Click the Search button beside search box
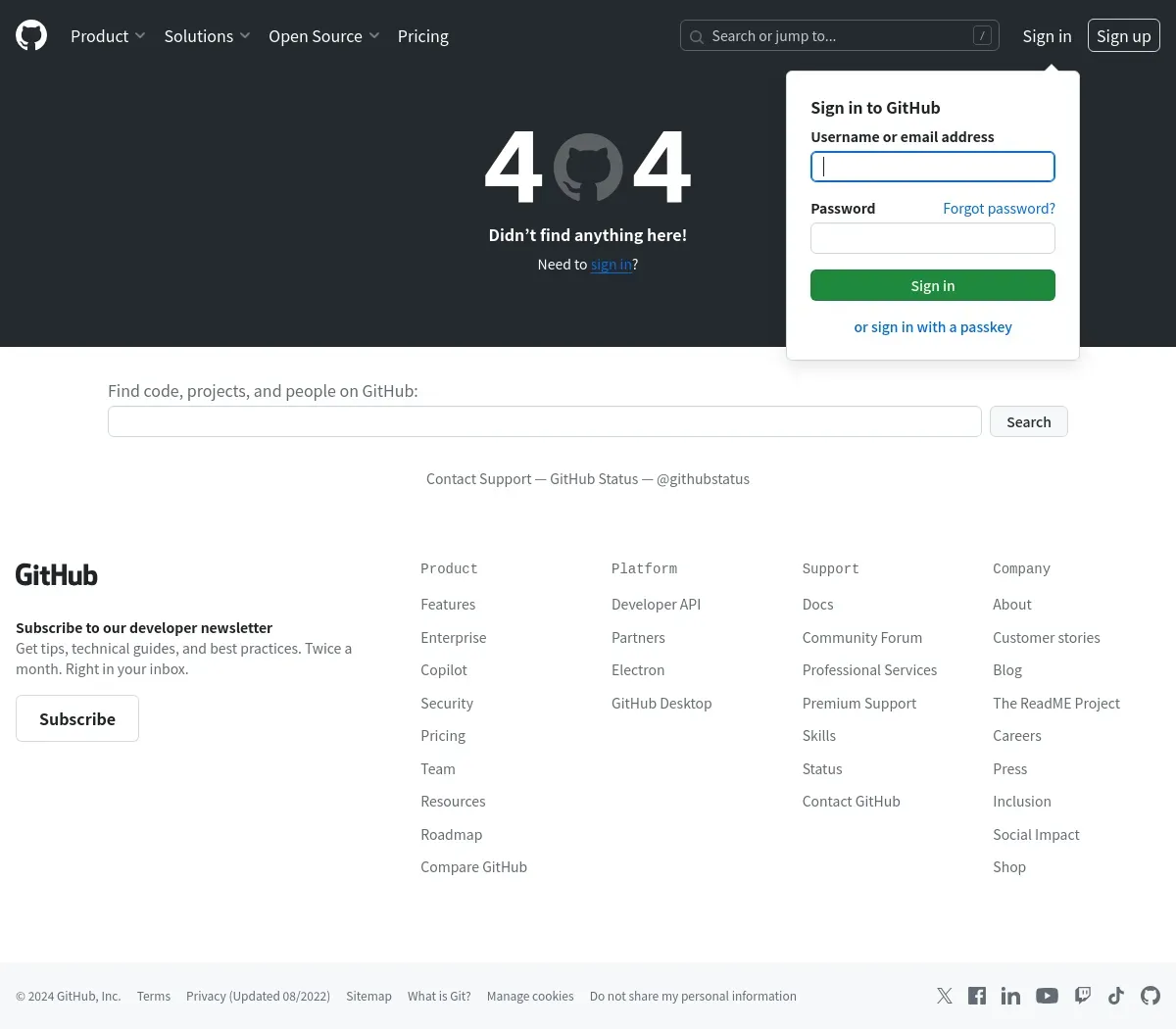Screen dimensions: 1176x1029 (x=1029, y=421)
